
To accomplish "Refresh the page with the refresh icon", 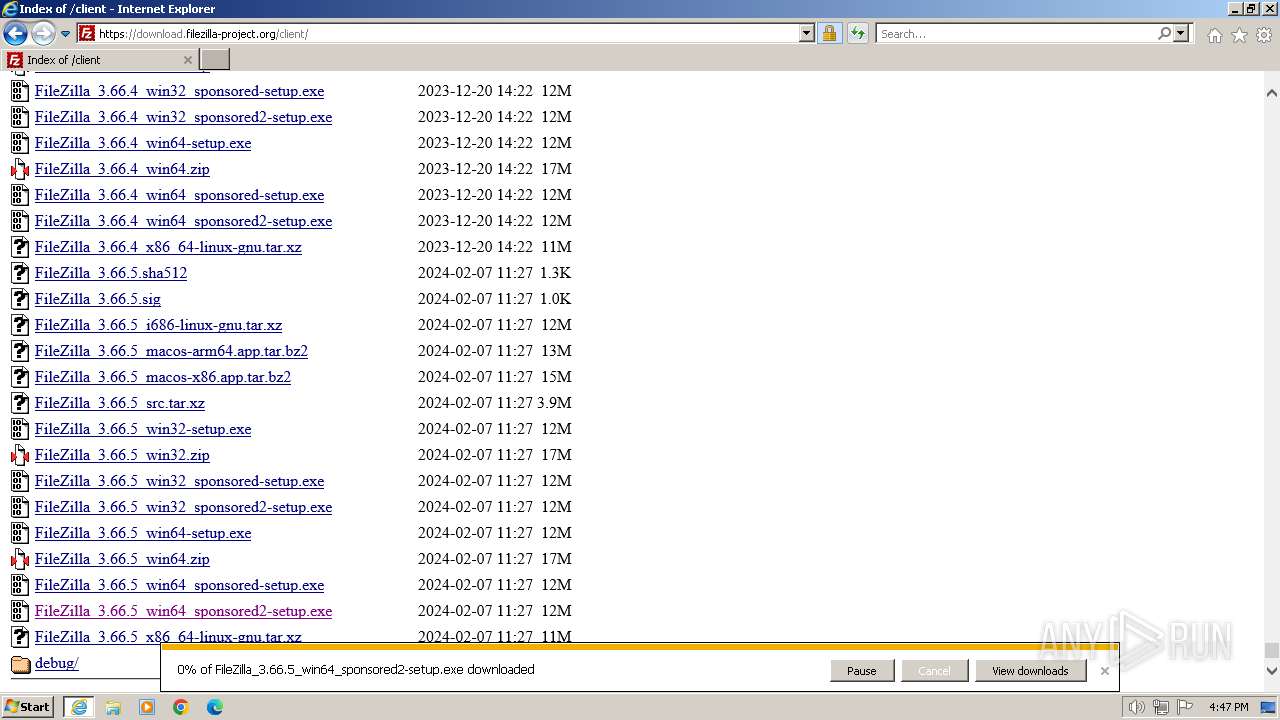I will [857, 33].
